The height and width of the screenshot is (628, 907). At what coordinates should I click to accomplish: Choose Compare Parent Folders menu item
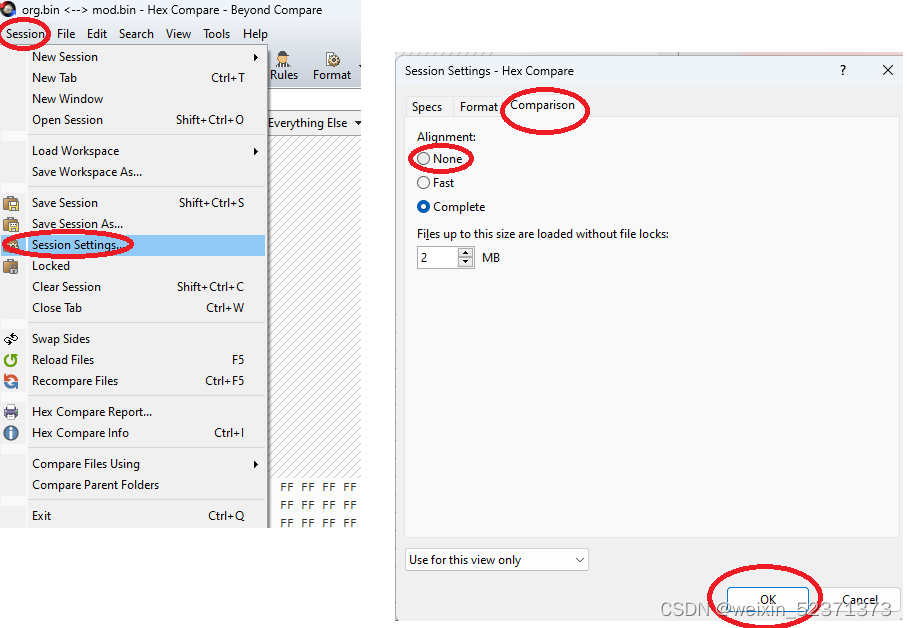coord(133,485)
